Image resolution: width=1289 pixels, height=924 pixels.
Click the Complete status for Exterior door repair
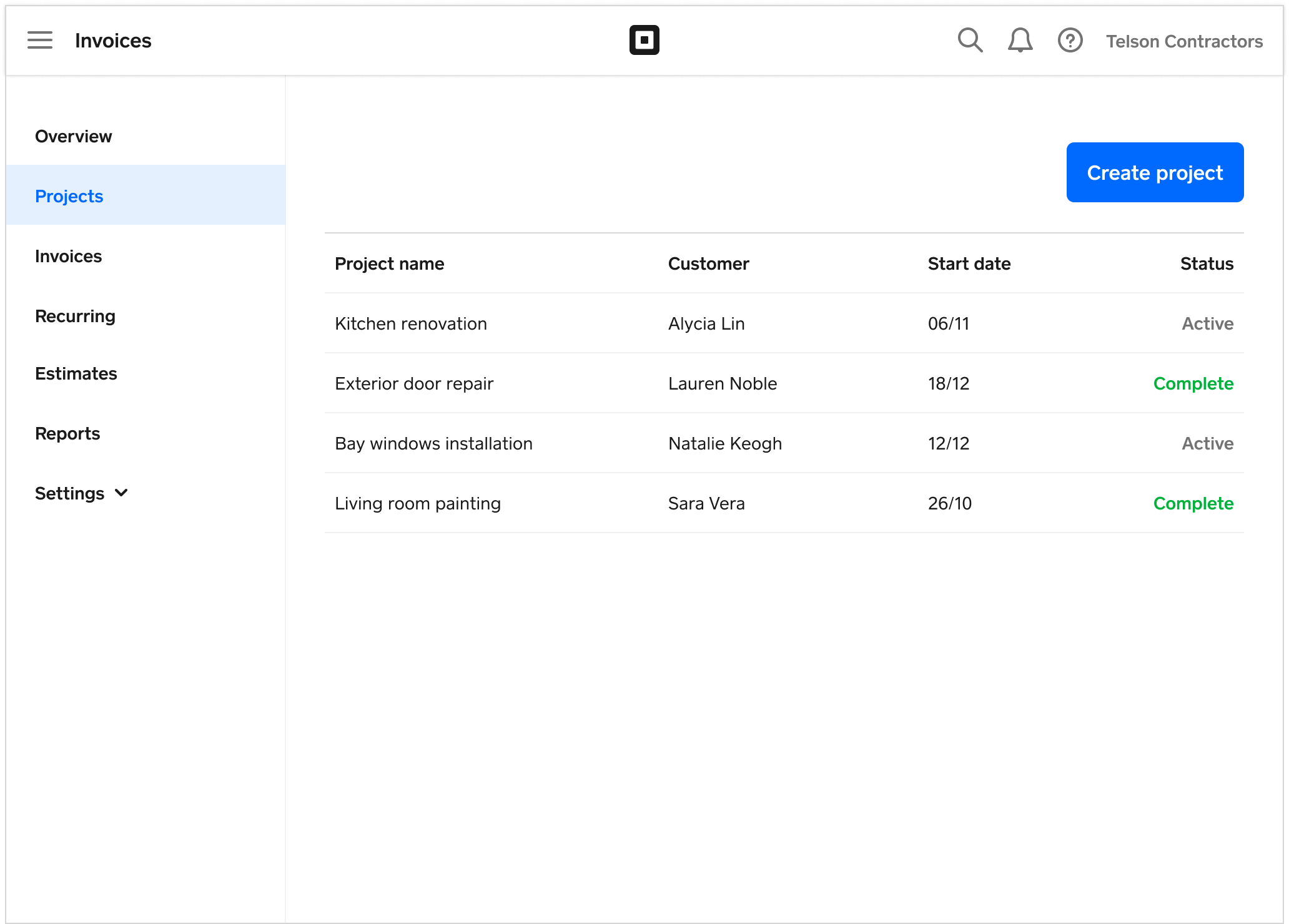pyautogui.click(x=1193, y=383)
